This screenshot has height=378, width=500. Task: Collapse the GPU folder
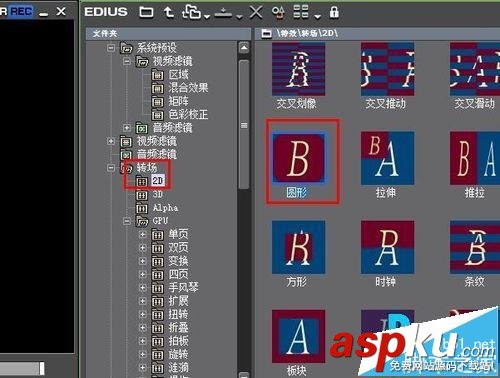coord(127,221)
